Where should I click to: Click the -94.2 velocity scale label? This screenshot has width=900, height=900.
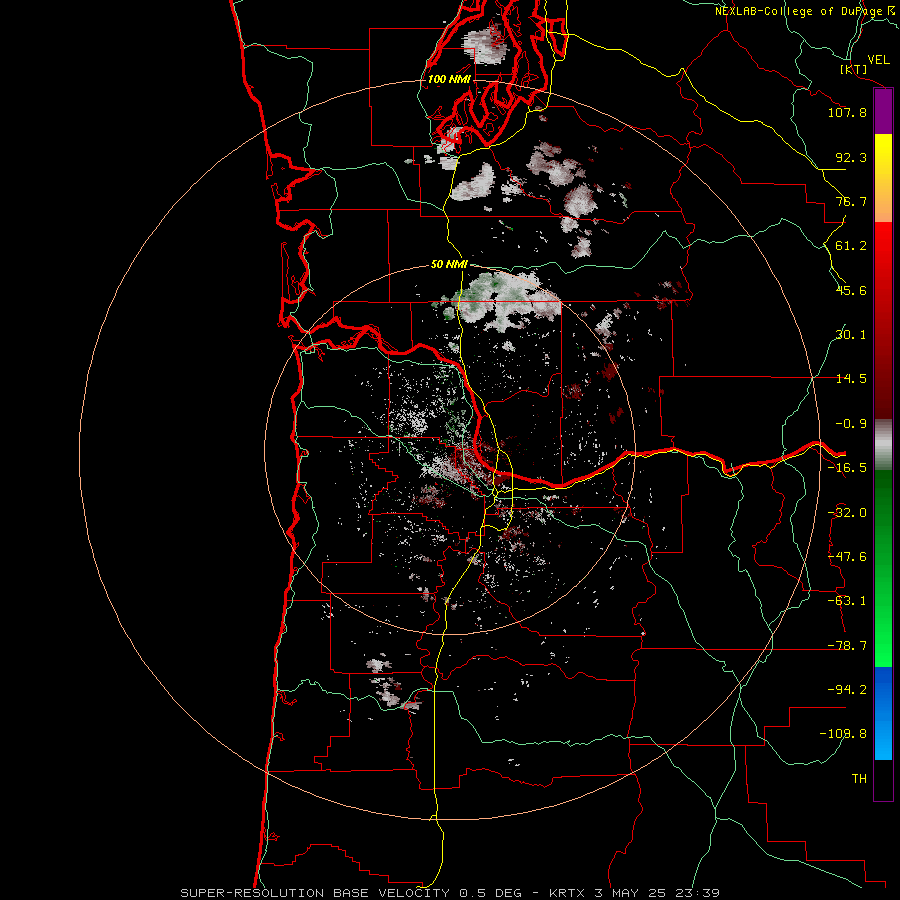coord(847,689)
